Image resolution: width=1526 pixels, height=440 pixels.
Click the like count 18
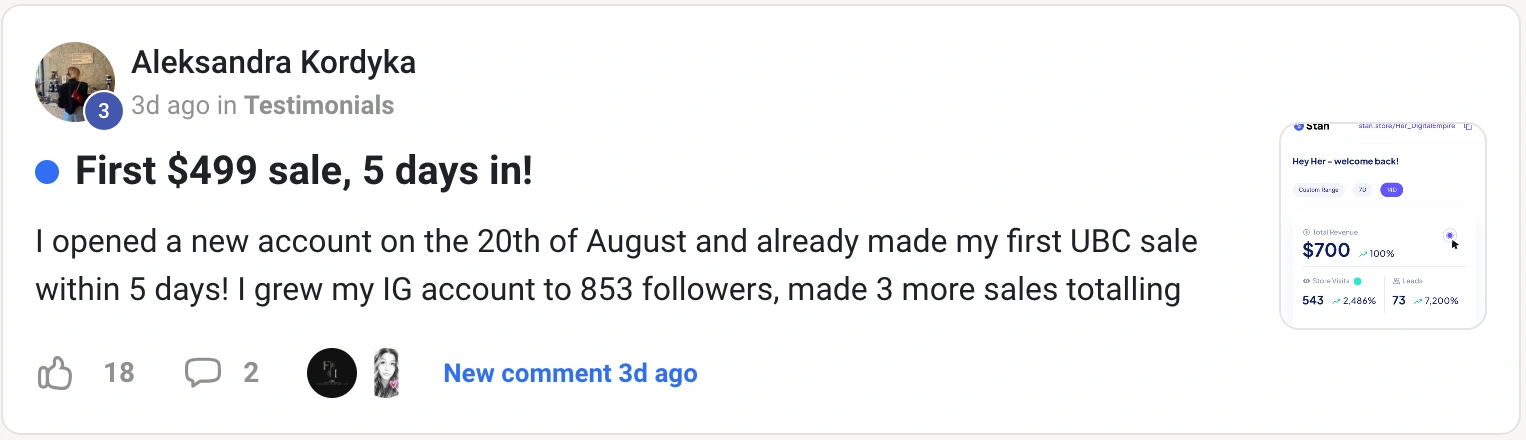pos(119,373)
